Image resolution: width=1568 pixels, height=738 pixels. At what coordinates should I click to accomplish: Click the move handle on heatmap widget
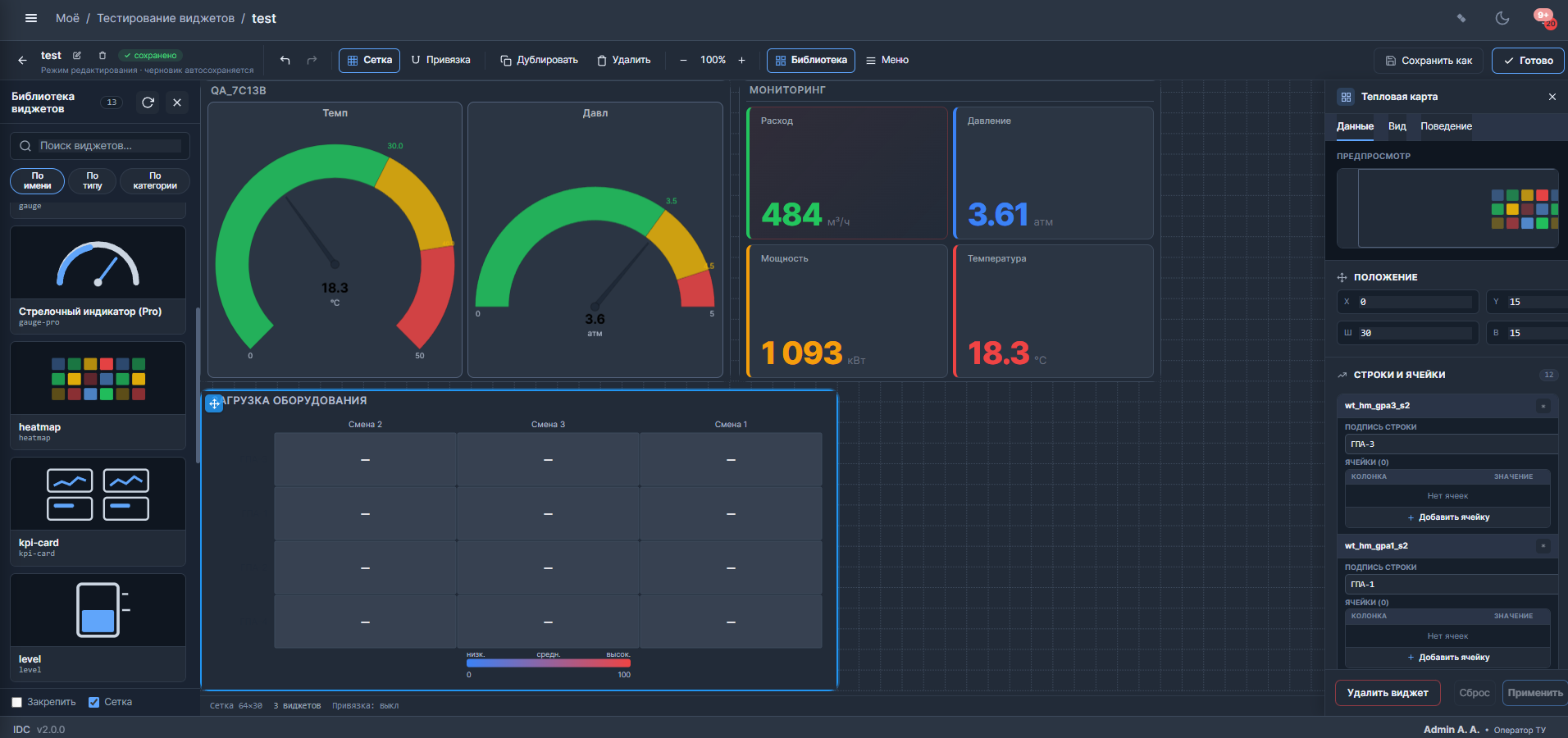pos(214,403)
